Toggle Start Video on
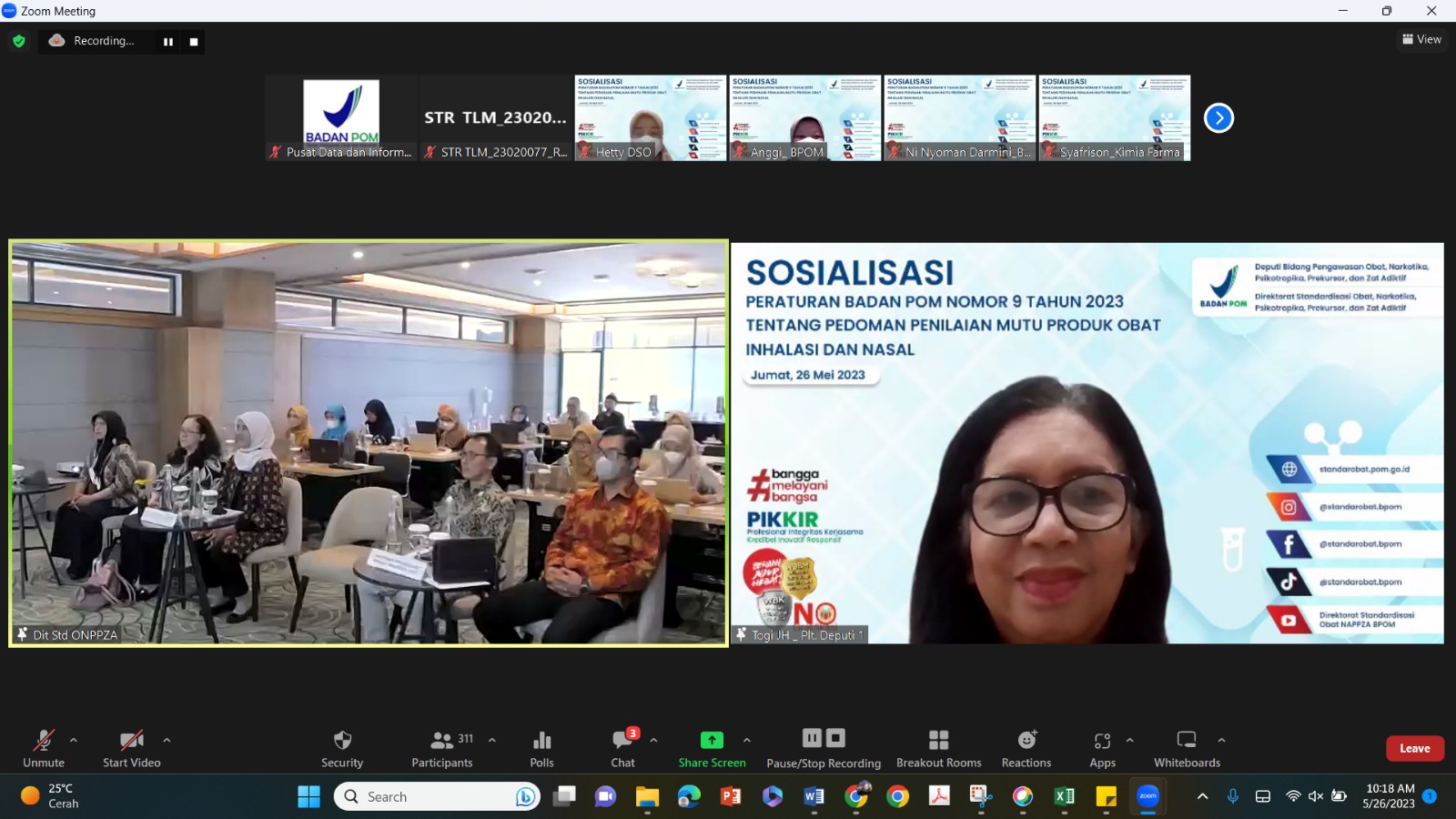The image size is (1456, 819). tap(132, 741)
